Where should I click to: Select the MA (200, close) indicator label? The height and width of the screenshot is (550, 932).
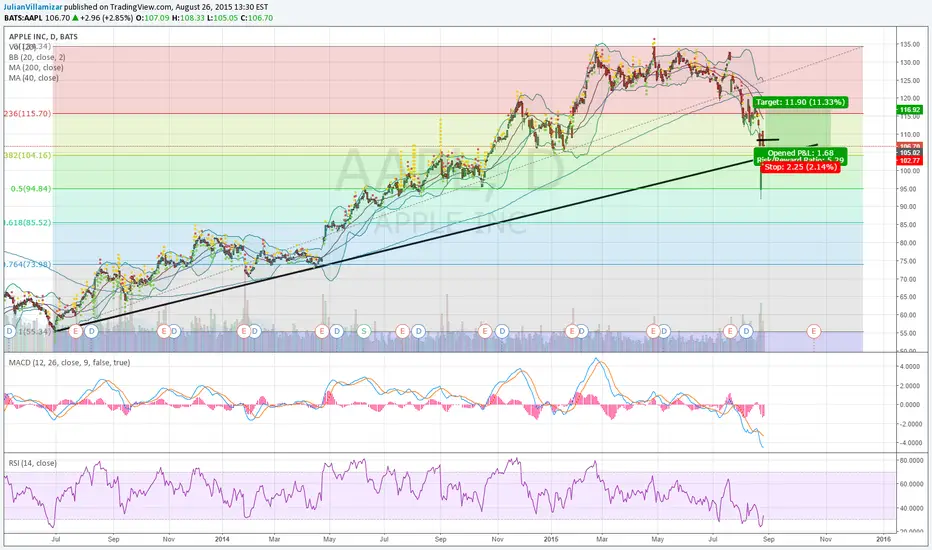point(36,67)
